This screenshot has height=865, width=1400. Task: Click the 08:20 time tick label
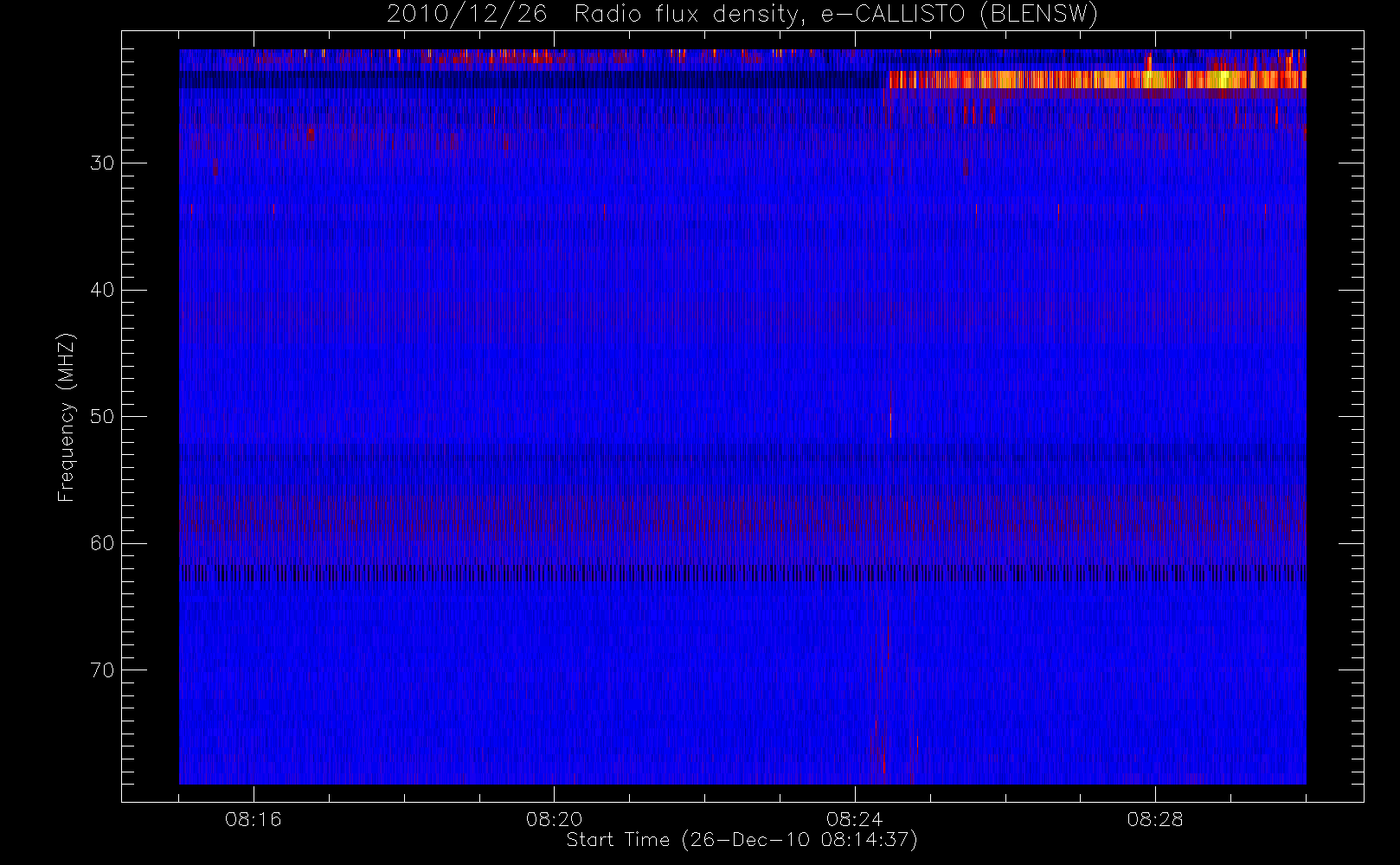point(554,819)
